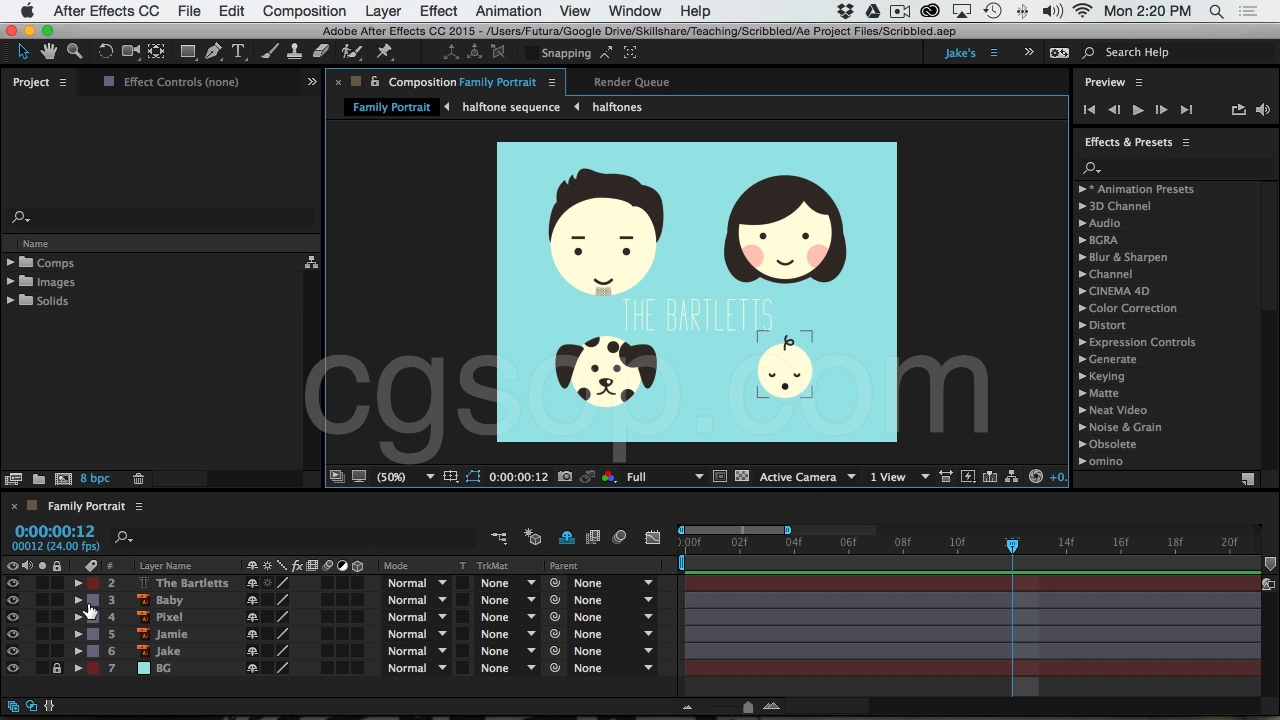The image size is (1280, 720).
Task: Hide the Baby layer with eye icon
Action: coord(13,600)
